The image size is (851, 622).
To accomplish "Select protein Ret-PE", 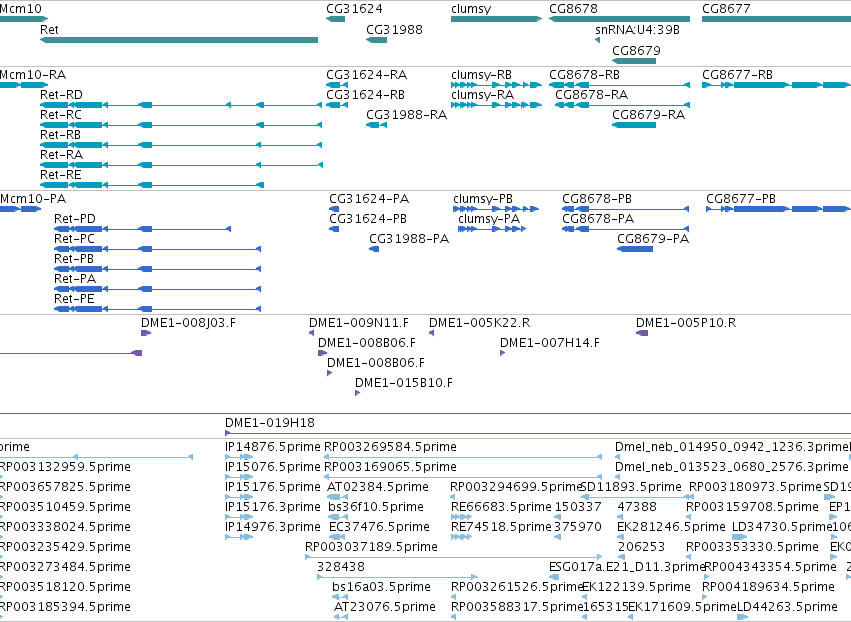I will point(157,309).
